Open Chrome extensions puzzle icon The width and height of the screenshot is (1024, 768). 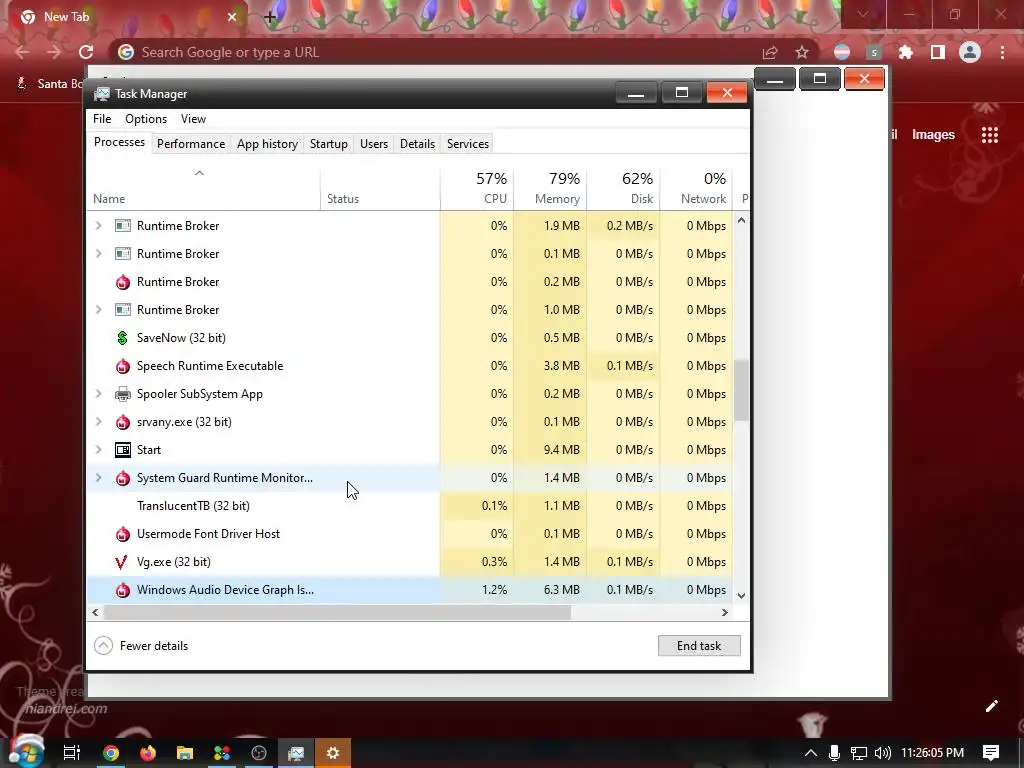(906, 52)
